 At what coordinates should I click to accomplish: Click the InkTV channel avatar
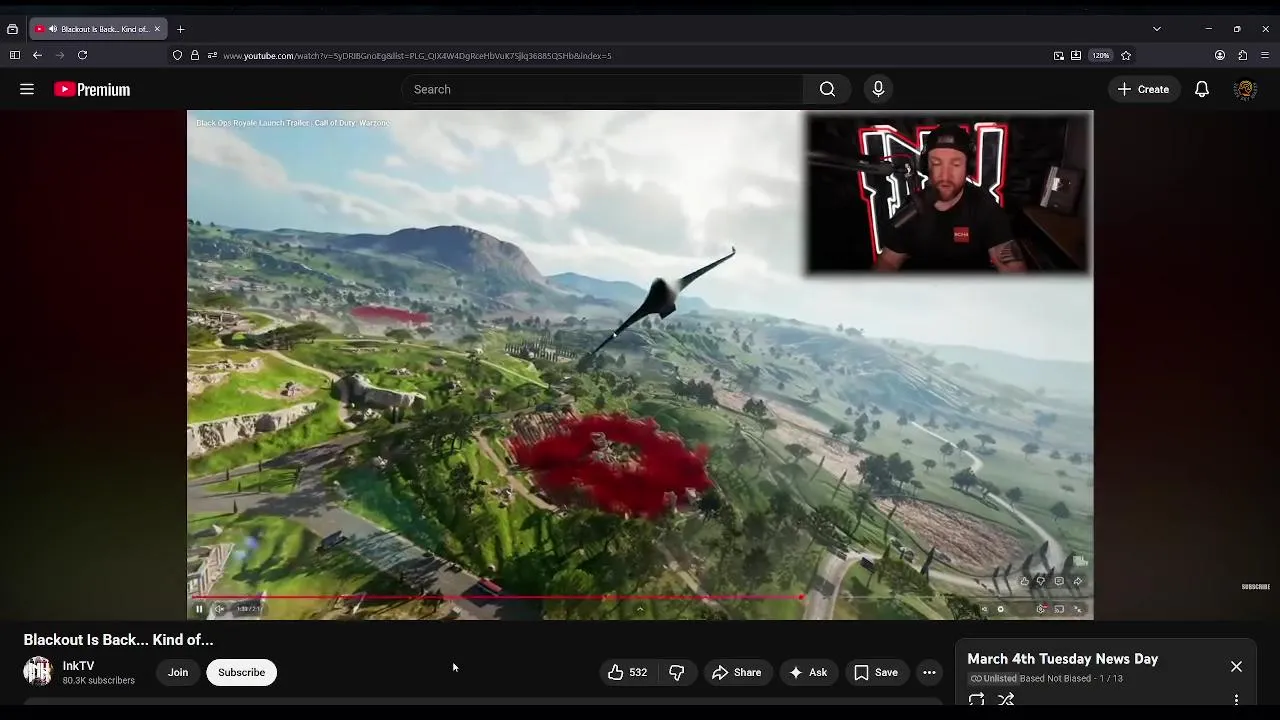coord(38,672)
